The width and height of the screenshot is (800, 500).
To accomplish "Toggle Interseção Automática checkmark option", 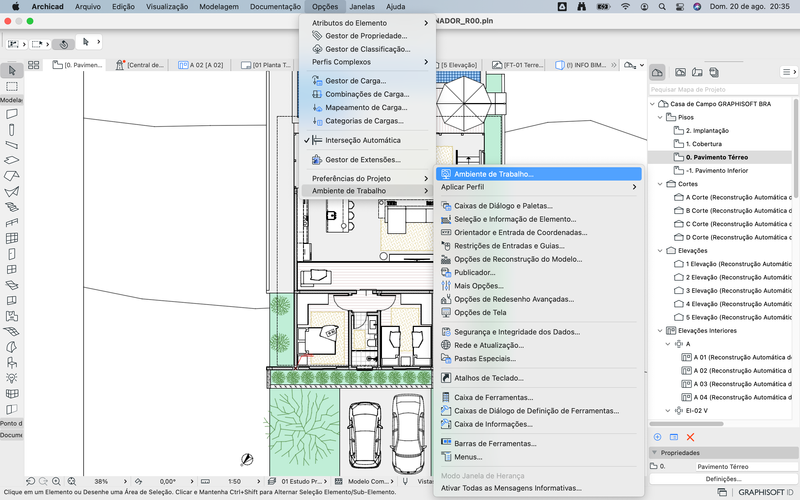I will 362,140.
